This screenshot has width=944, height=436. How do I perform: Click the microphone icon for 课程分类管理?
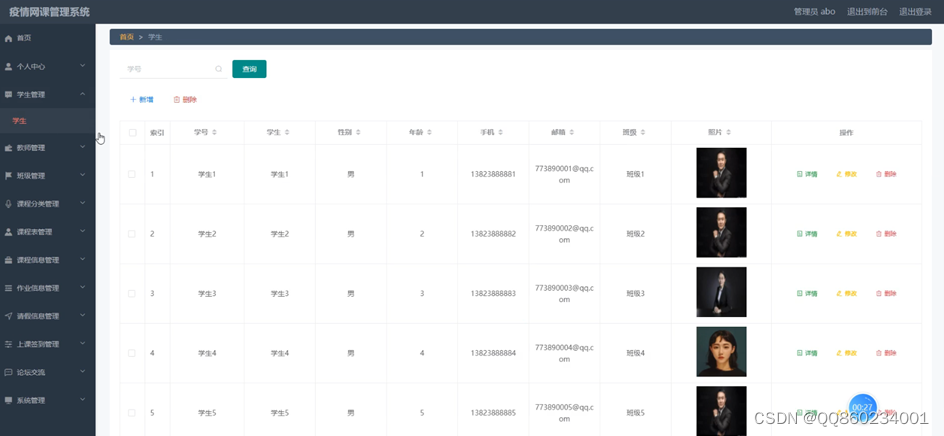[8, 204]
